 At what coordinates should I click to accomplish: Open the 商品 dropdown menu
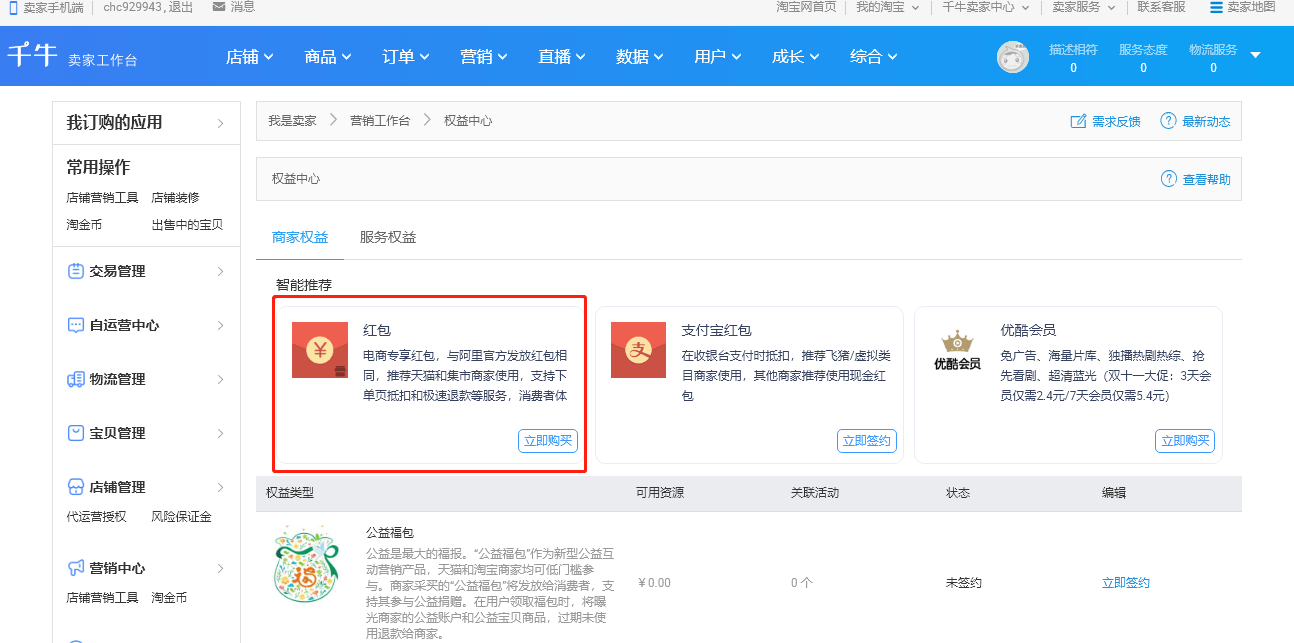point(328,57)
